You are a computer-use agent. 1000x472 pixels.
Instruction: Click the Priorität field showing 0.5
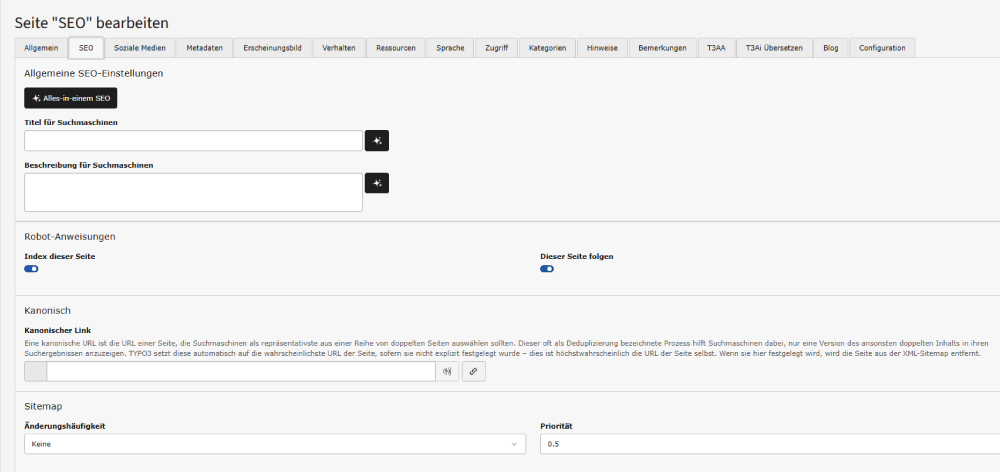770,444
